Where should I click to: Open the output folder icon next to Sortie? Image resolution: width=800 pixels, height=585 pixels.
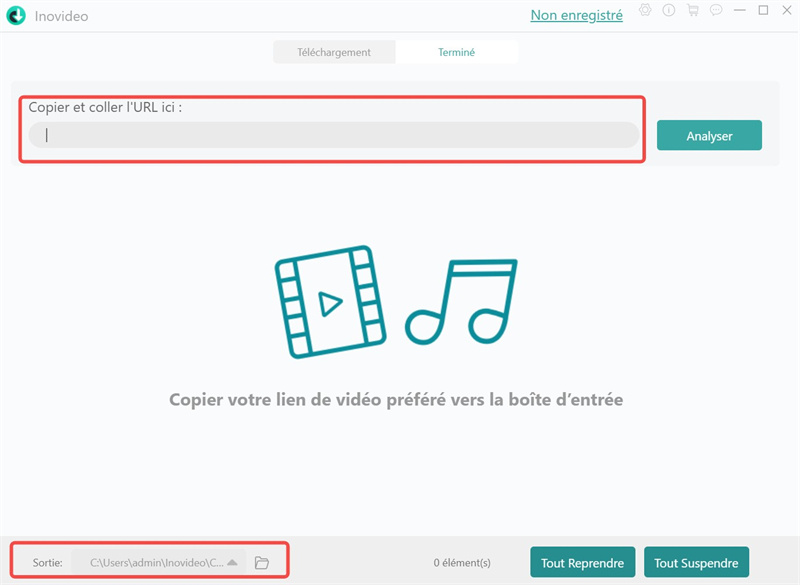click(262, 562)
